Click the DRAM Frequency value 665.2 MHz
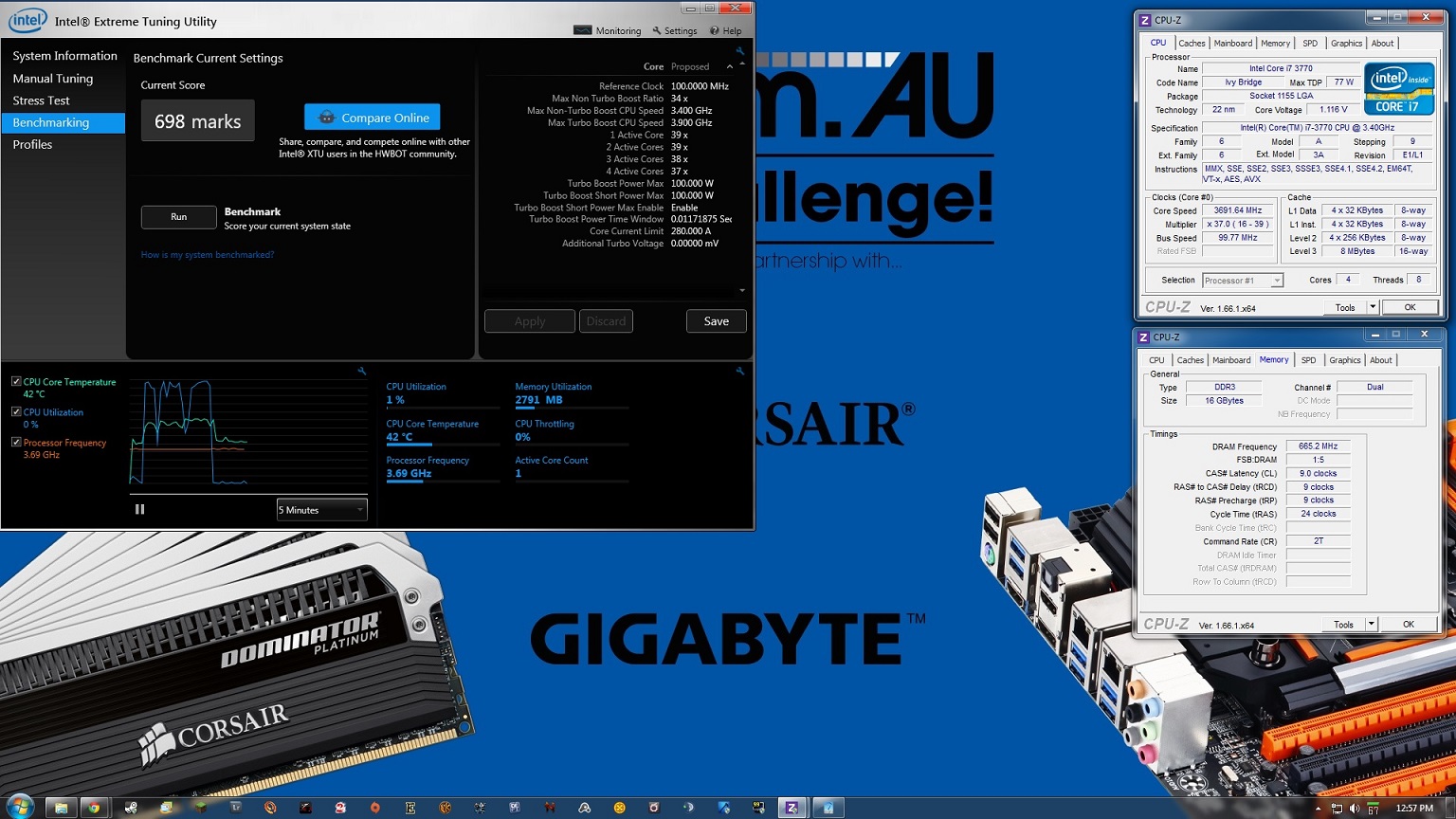This screenshot has width=1456, height=819. [1318, 446]
